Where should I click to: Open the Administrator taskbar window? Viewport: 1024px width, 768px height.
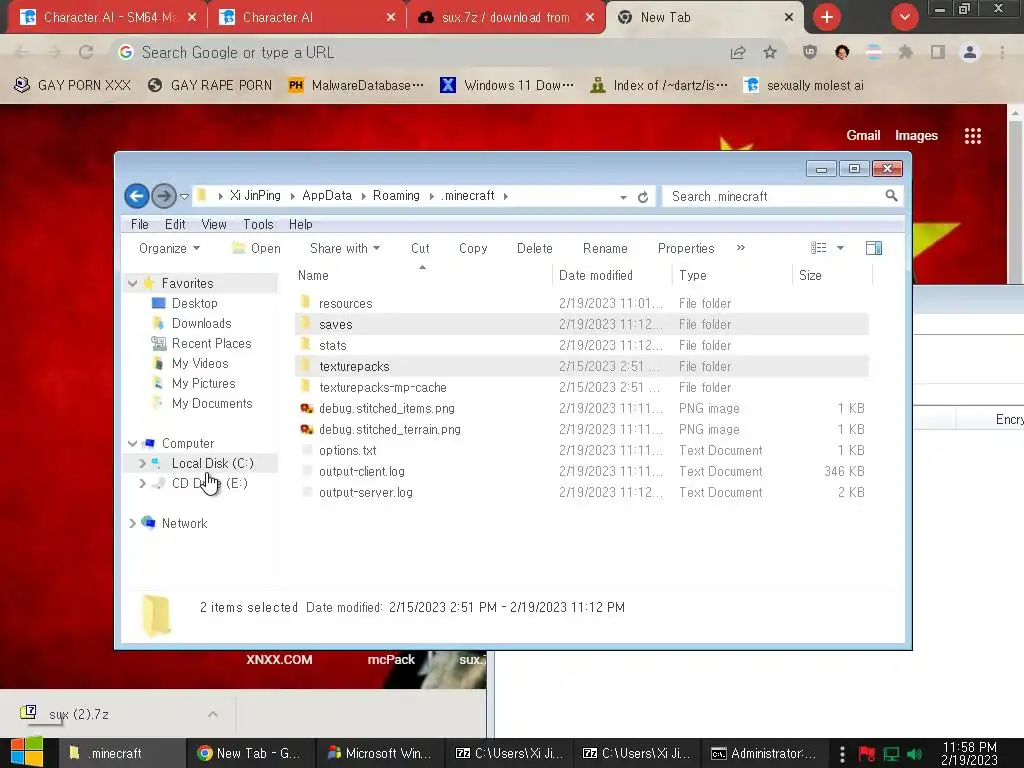pos(764,753)
